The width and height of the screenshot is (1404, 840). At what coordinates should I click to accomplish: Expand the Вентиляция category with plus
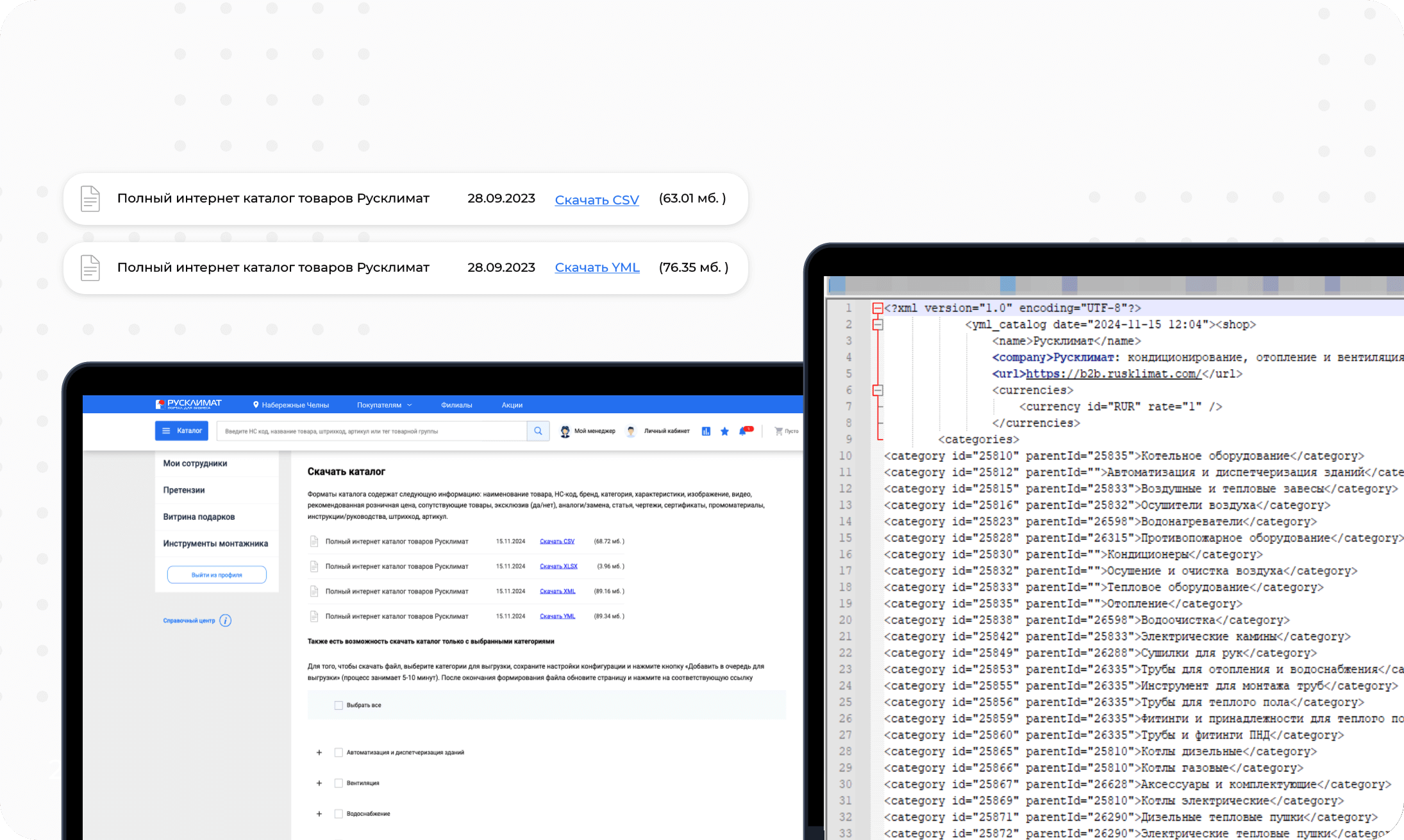(x=319, y=783)
